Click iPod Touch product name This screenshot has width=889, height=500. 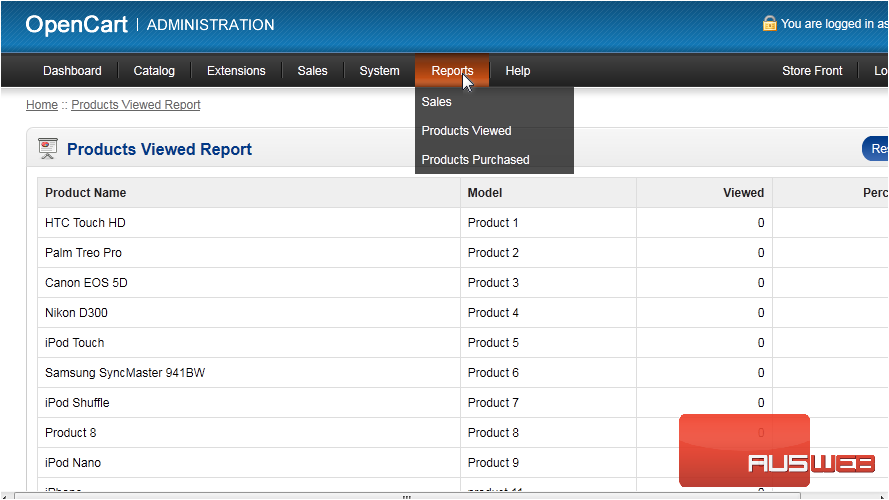74,343
